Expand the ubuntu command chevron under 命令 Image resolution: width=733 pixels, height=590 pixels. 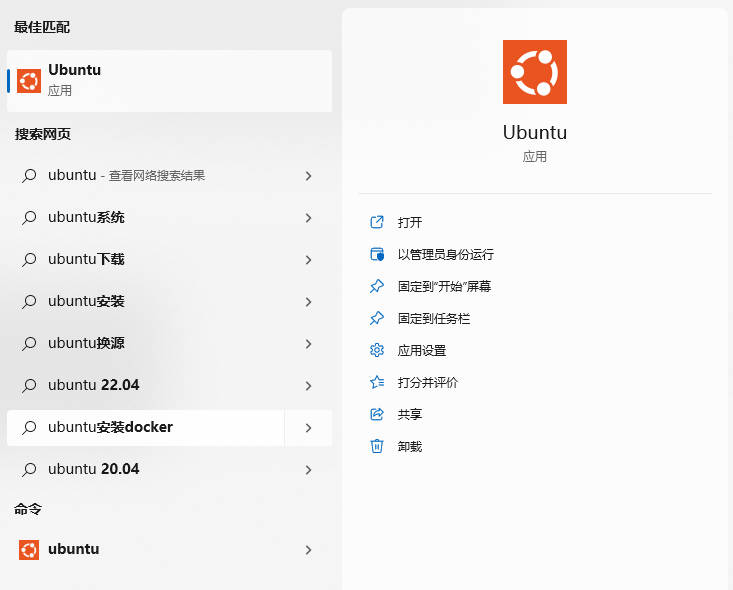(x=308, y=550)
